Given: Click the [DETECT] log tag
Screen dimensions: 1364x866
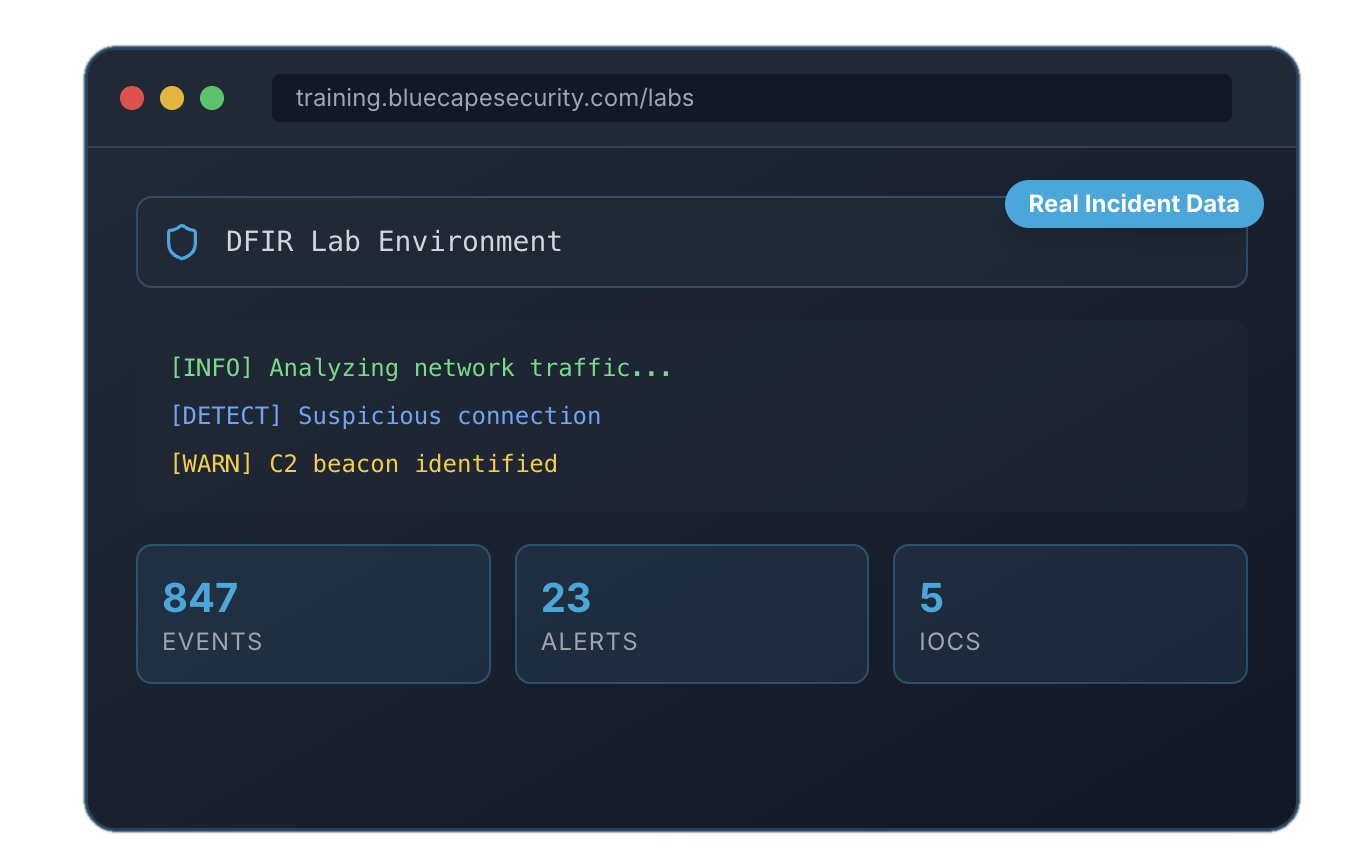Looking at the screenshot, I should click(226, 416).
